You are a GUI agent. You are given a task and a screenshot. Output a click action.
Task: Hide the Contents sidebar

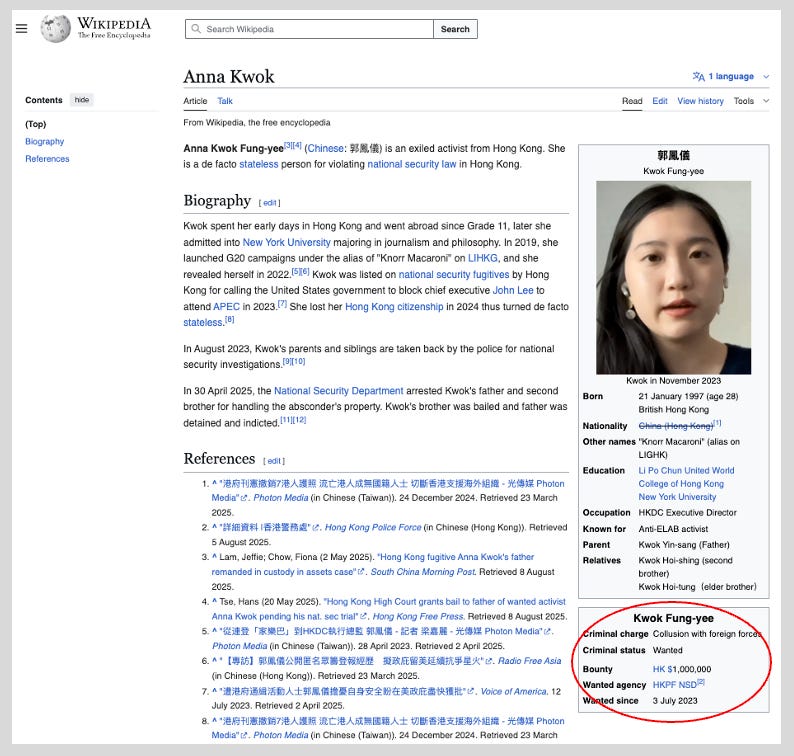[82, 100]
